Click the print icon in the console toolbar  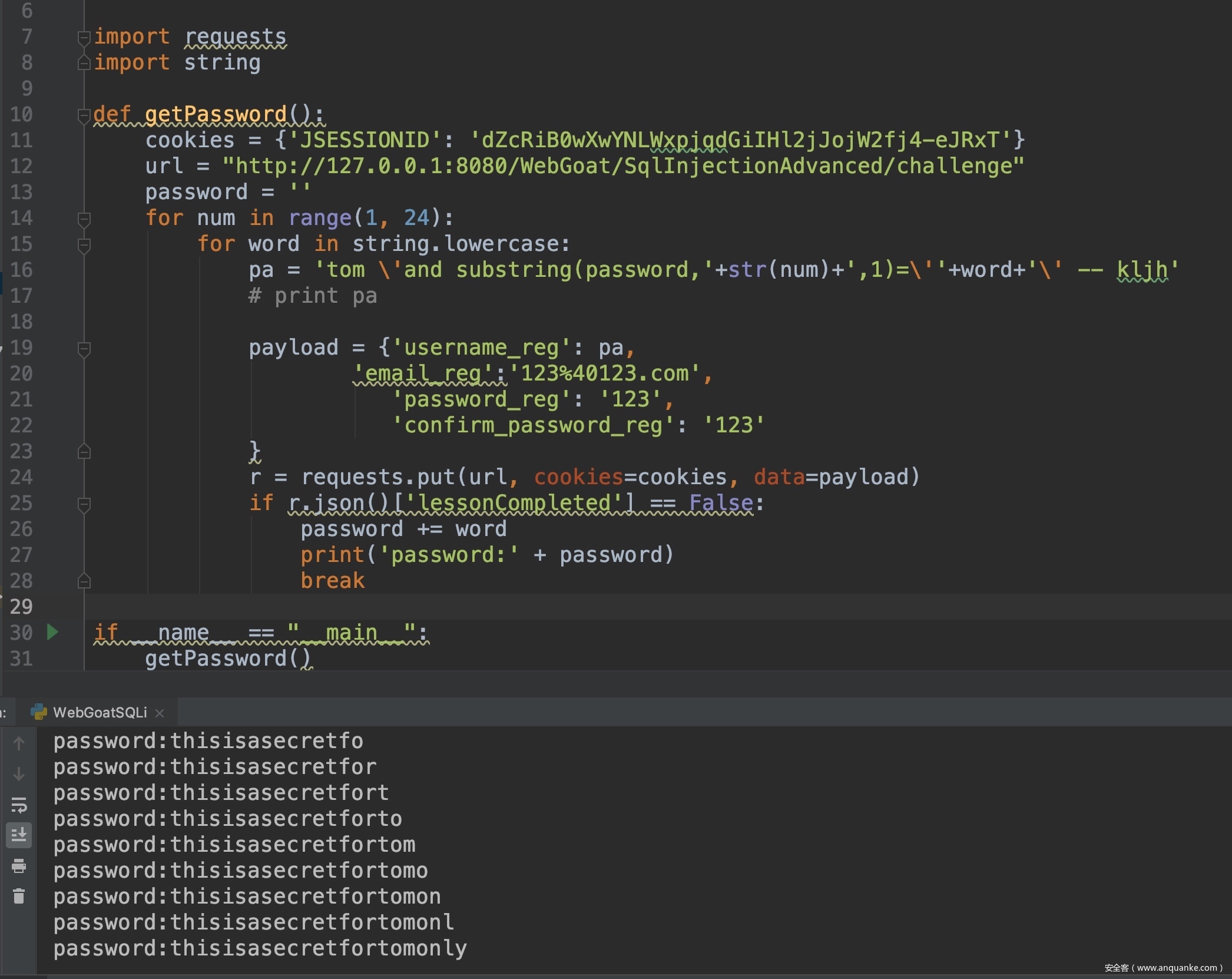19,866
